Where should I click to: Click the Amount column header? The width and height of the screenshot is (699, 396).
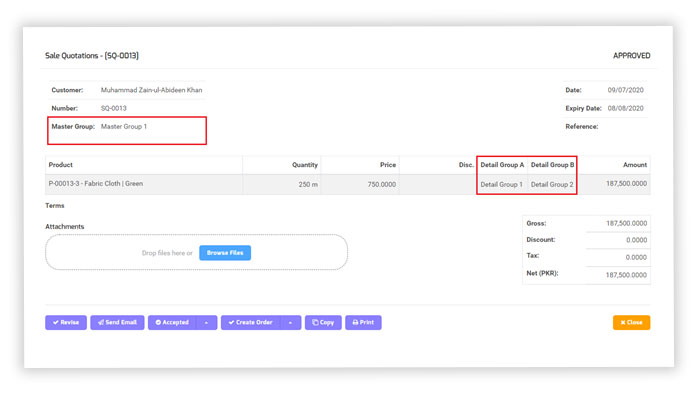tap(635, 165)
